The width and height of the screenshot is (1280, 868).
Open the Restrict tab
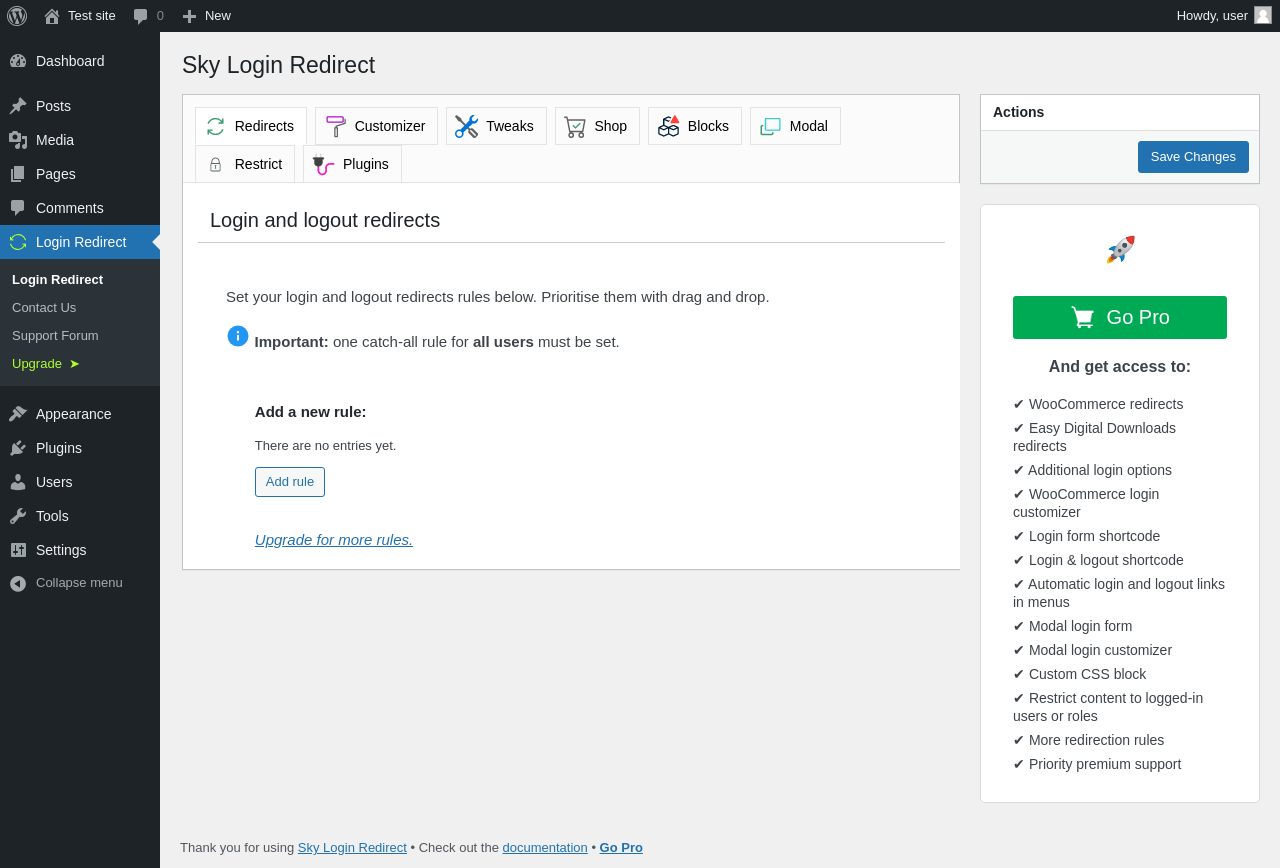pyautogui.click(x=245, y=164)
